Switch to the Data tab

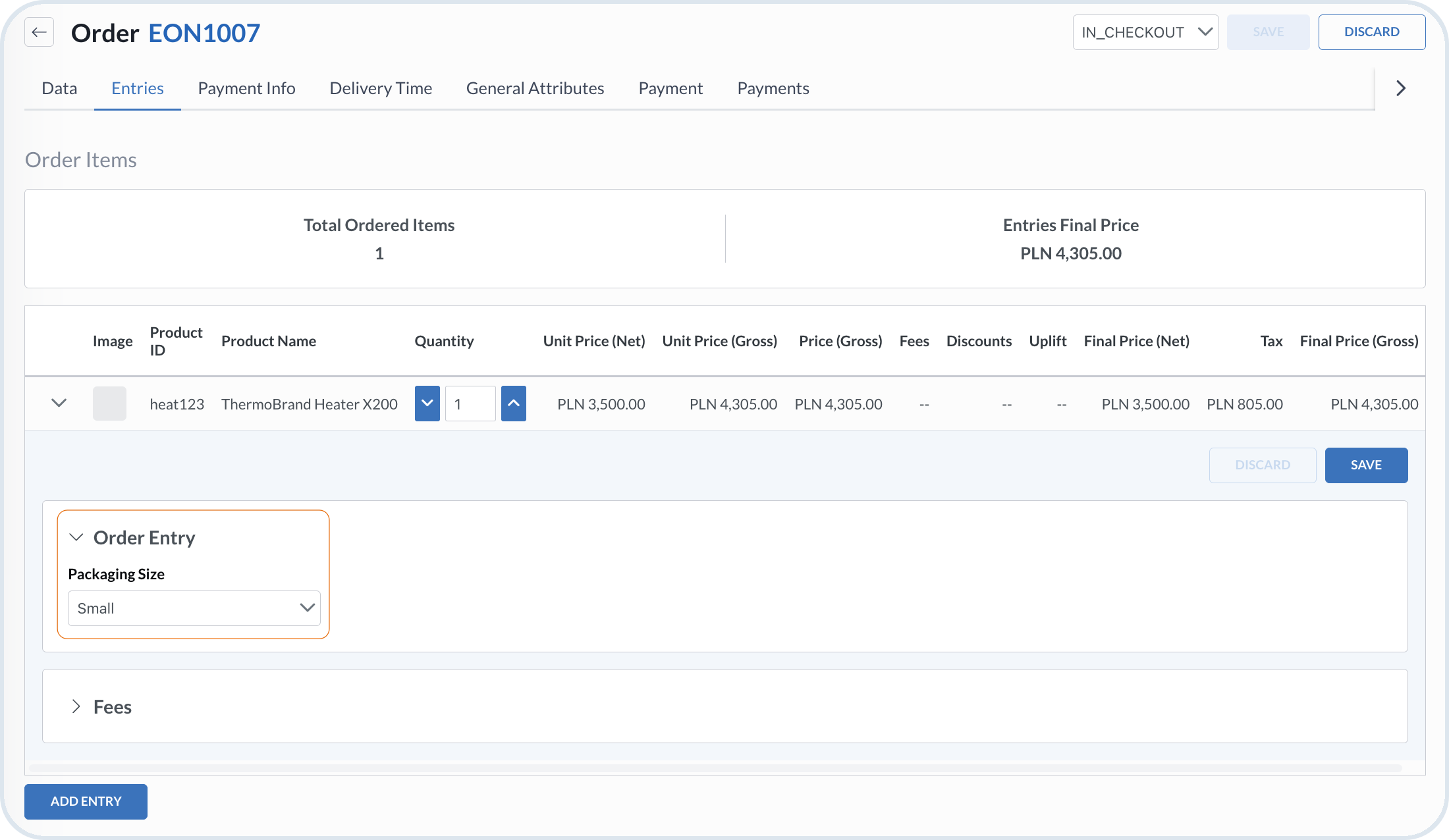tap(59, 88)
